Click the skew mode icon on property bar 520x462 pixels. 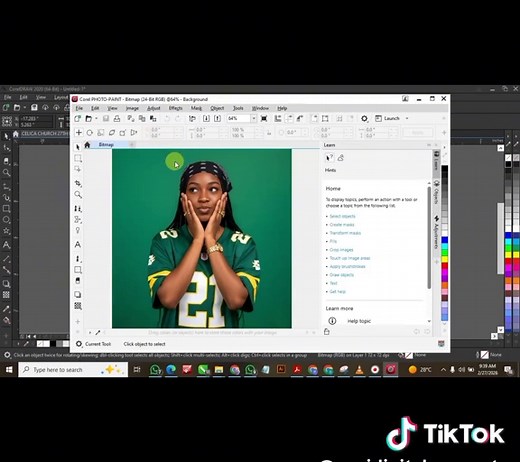(112, 133)
